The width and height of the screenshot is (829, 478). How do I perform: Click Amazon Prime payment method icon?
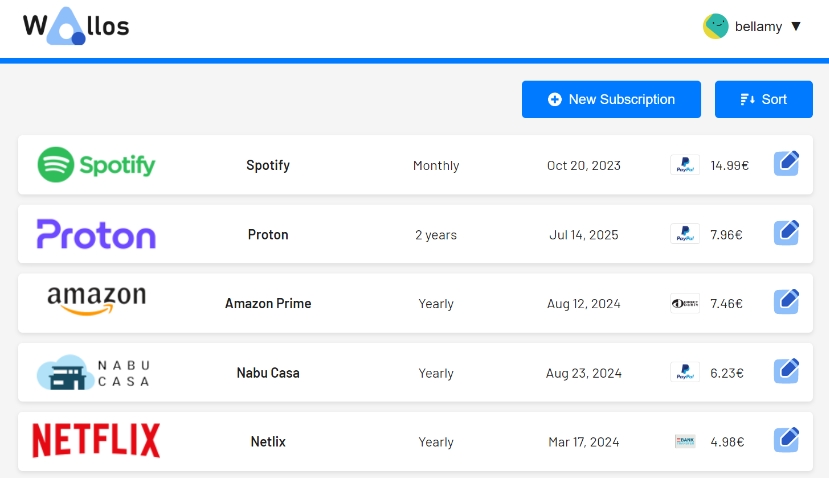(684, 303)
